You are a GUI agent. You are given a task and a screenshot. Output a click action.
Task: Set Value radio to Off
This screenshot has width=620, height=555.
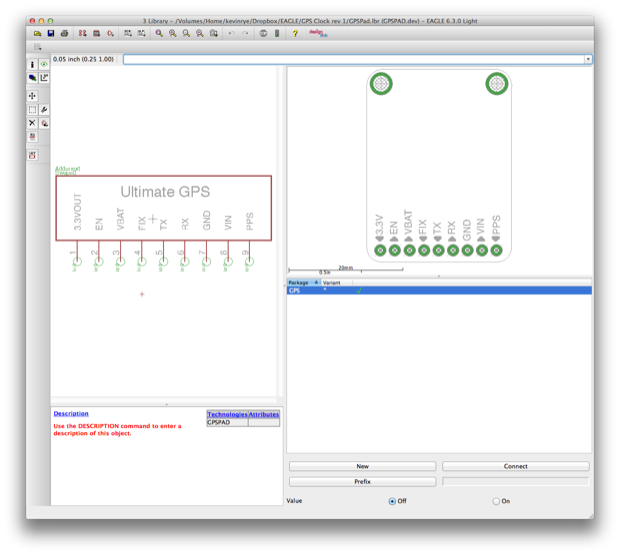(x=392, y=501)
